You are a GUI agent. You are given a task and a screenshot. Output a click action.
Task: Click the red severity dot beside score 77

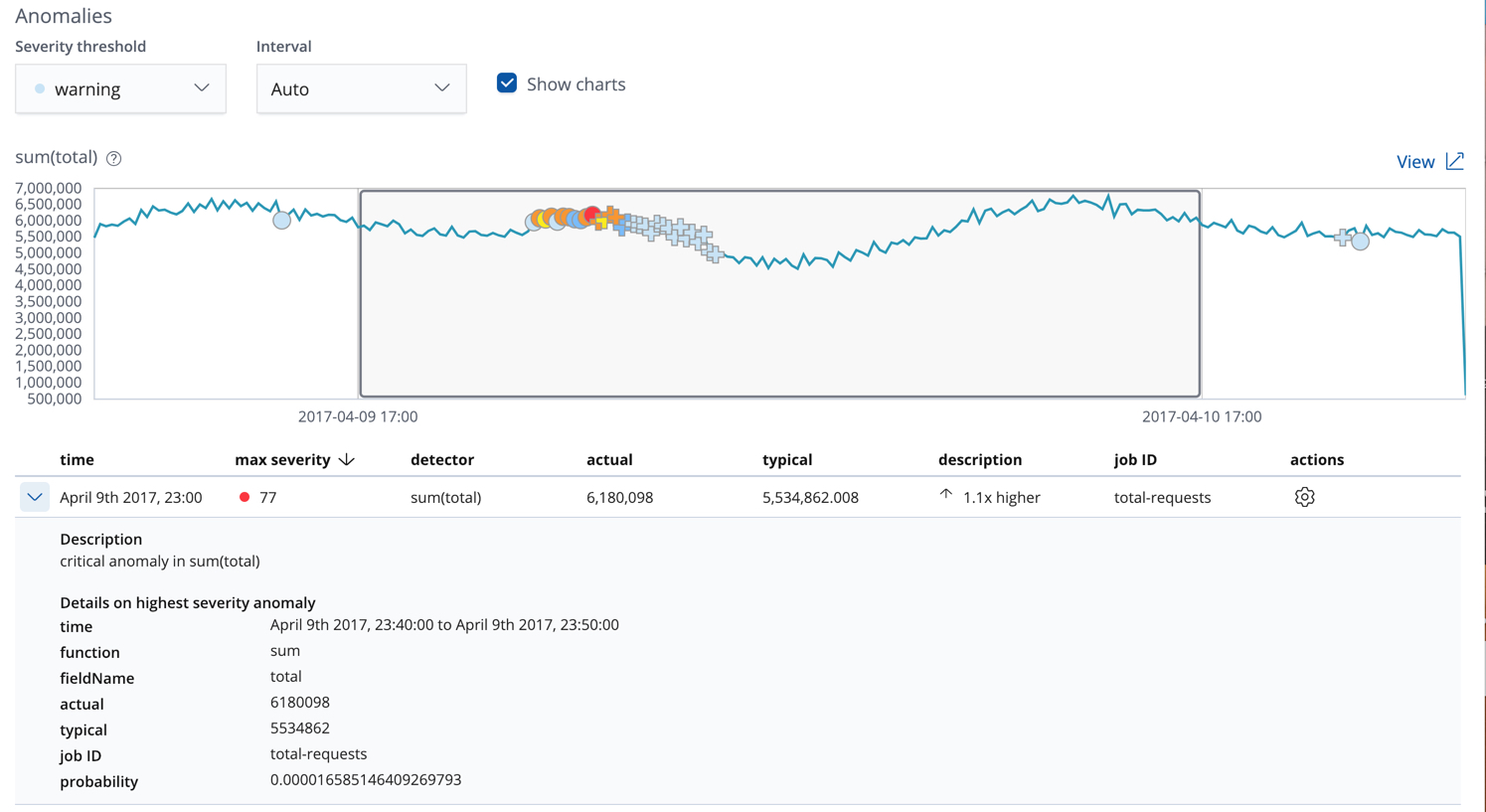[x=245, y=496]
